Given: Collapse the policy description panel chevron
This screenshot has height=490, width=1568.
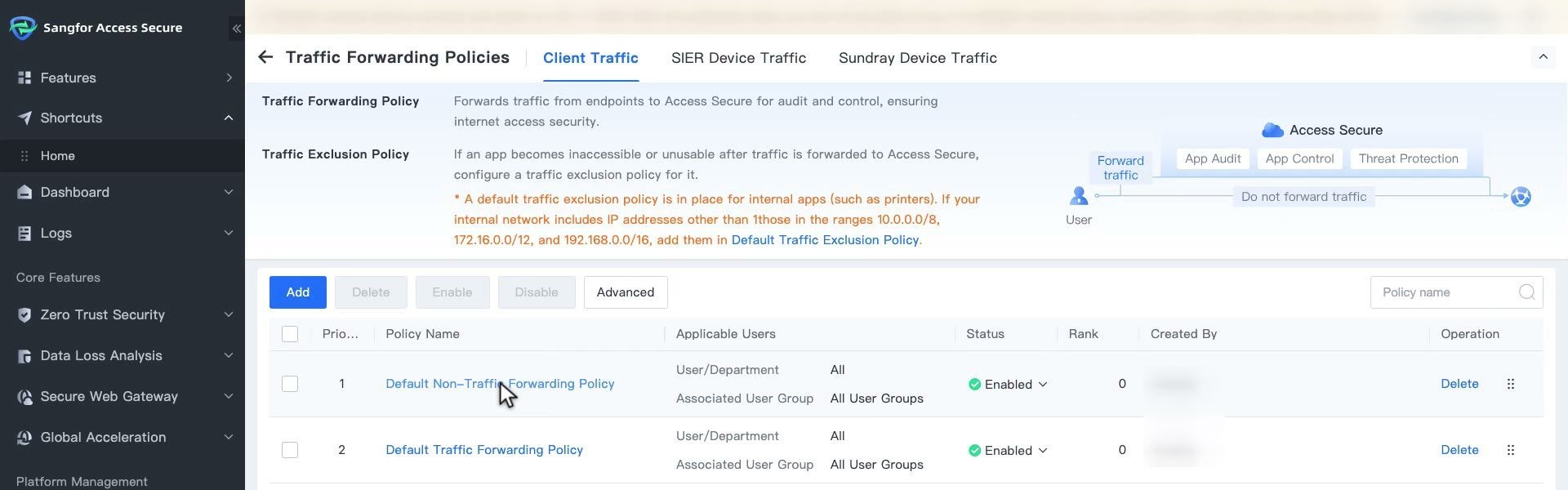Looking at the screenshot, I should [1543, 56].
